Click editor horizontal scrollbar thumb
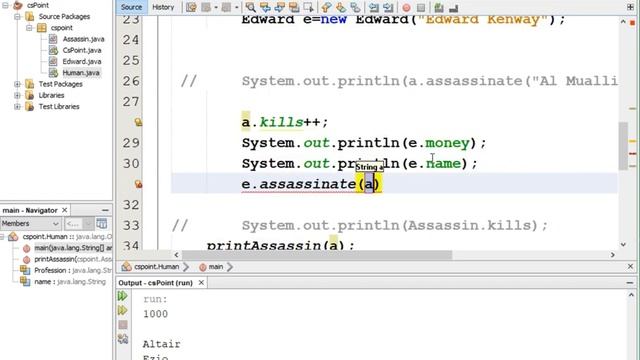The width and height of the screenshot is (640, 360). 317,255
